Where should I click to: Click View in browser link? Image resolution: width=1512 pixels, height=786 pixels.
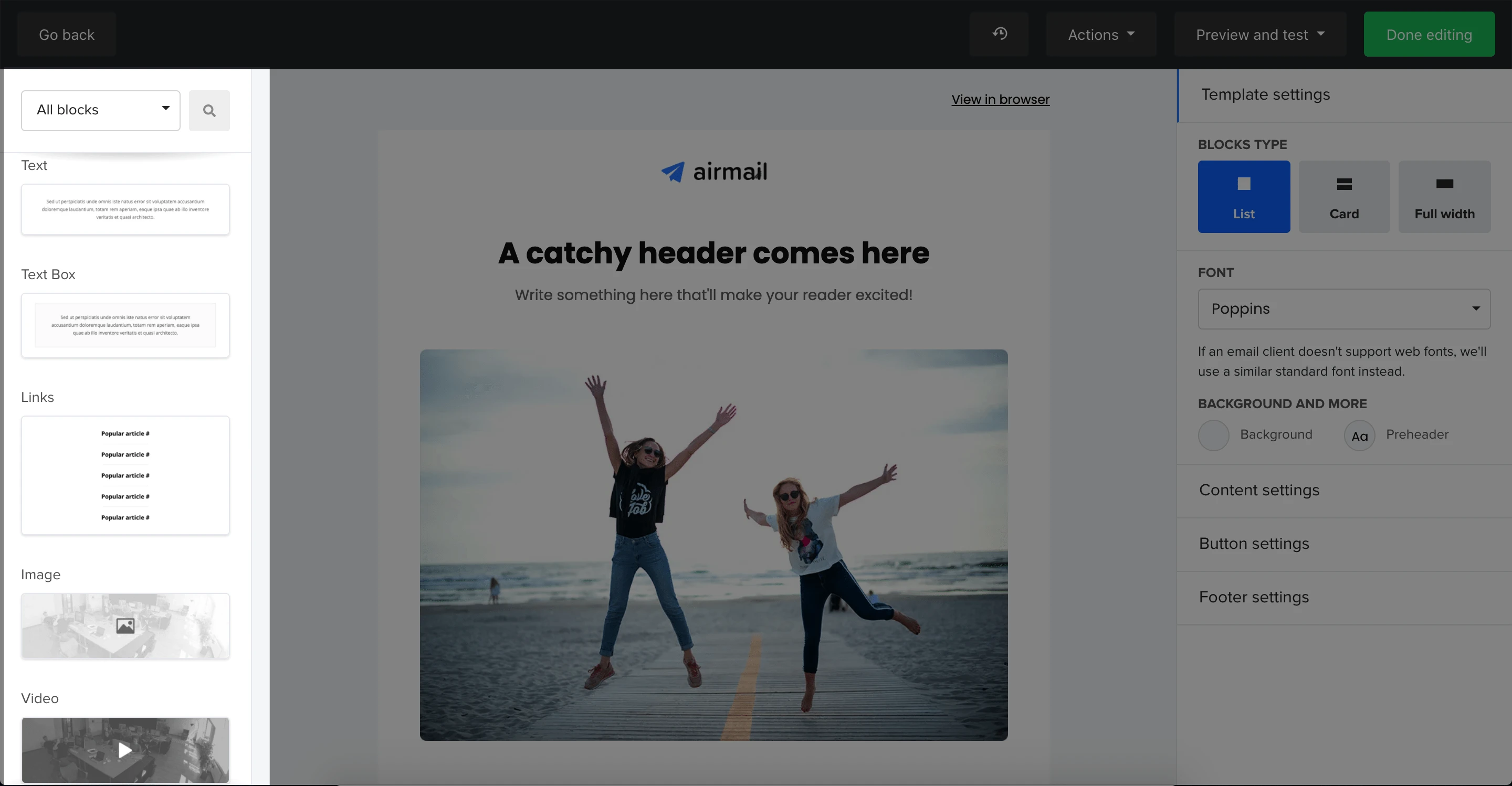[x=1000, y=99]
